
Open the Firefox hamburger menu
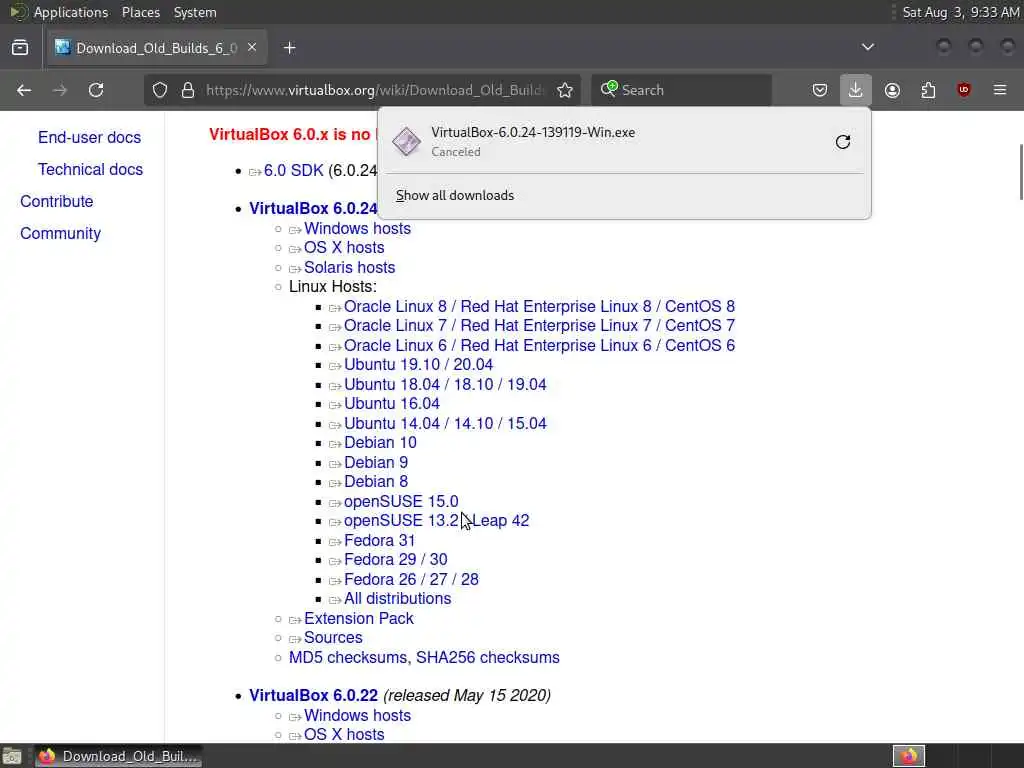(1000, 90)
